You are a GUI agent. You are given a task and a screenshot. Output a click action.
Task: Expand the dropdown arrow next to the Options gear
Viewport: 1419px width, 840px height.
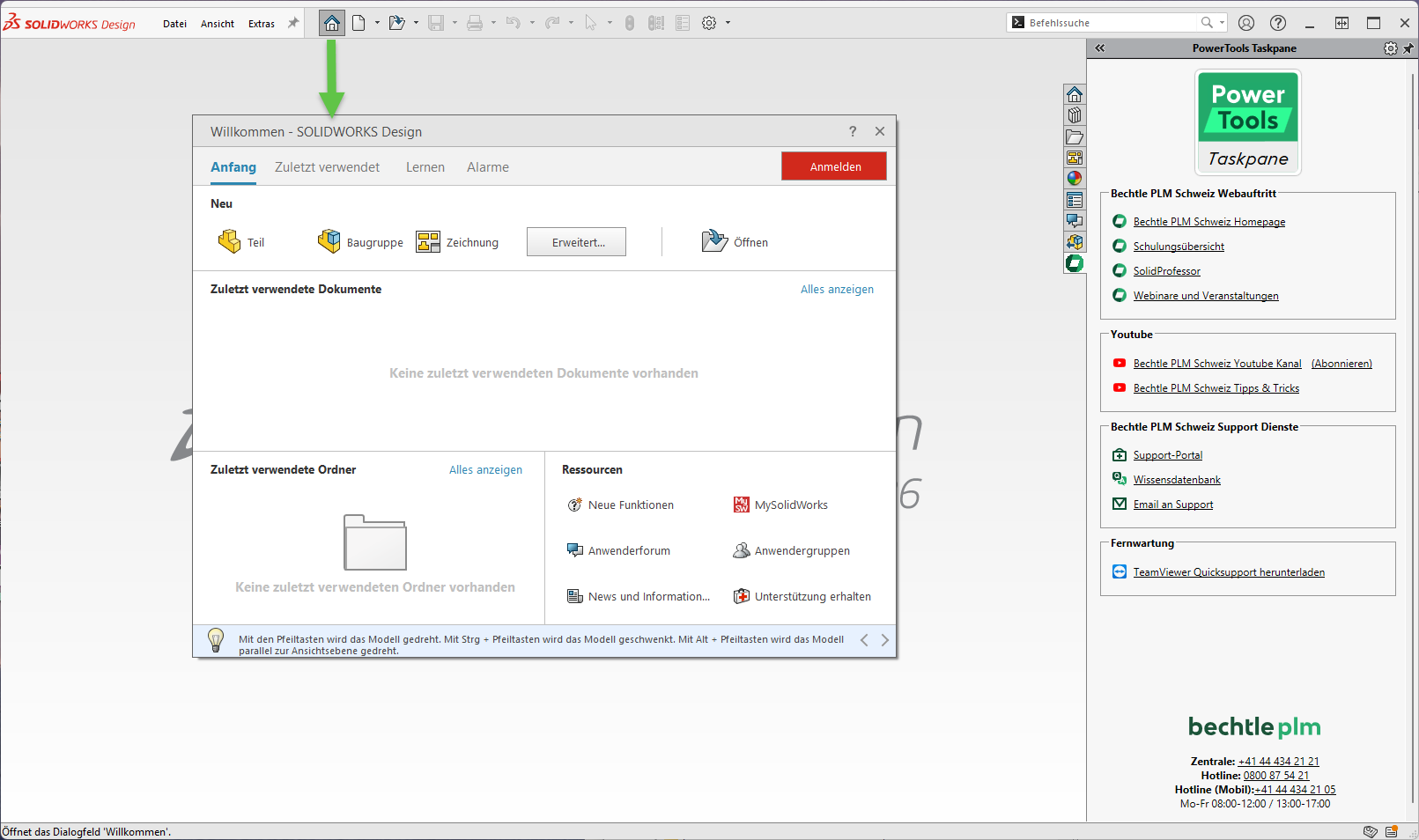click(728, 24)
